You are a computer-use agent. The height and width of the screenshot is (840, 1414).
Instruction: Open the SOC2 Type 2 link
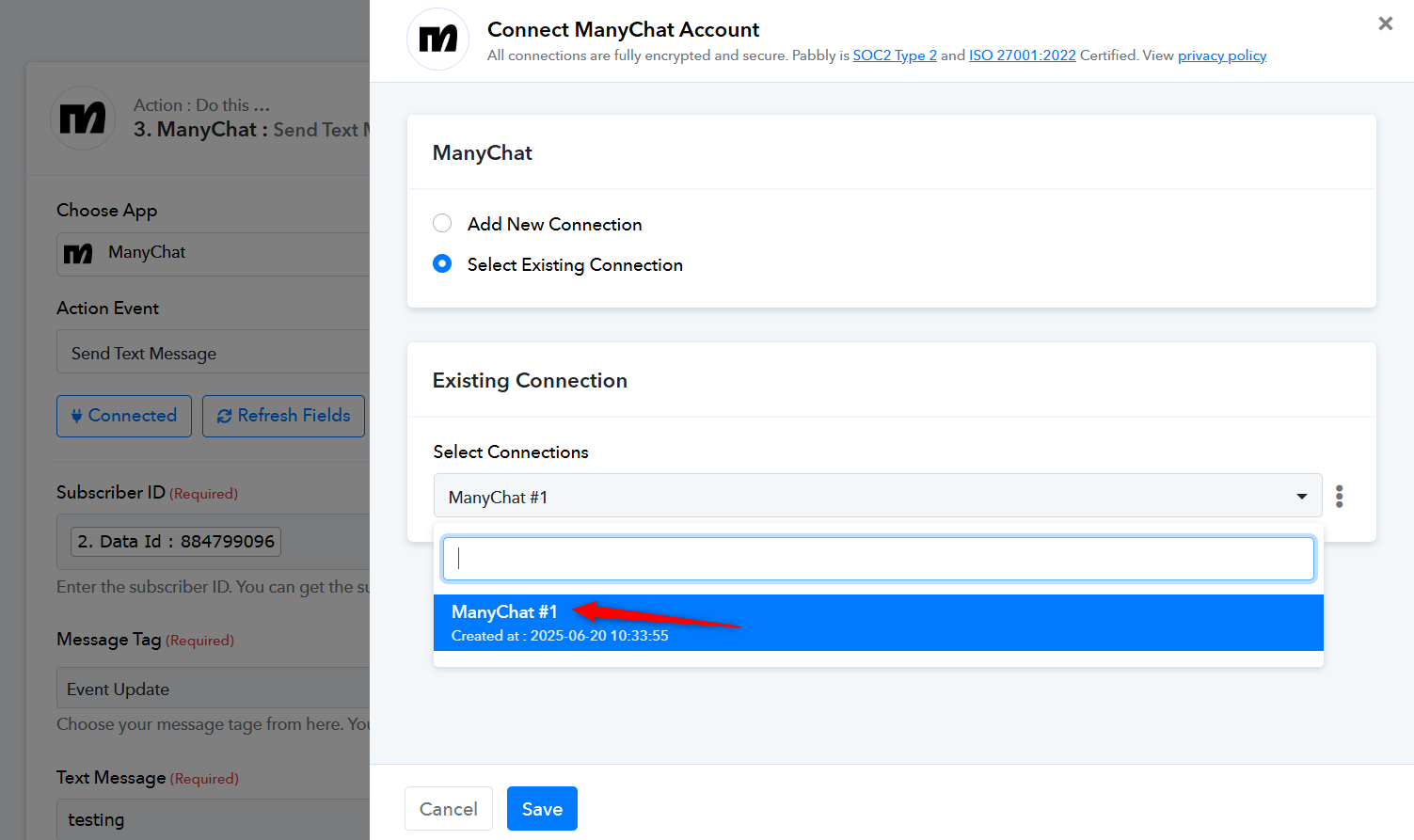(x=895, y=55)
